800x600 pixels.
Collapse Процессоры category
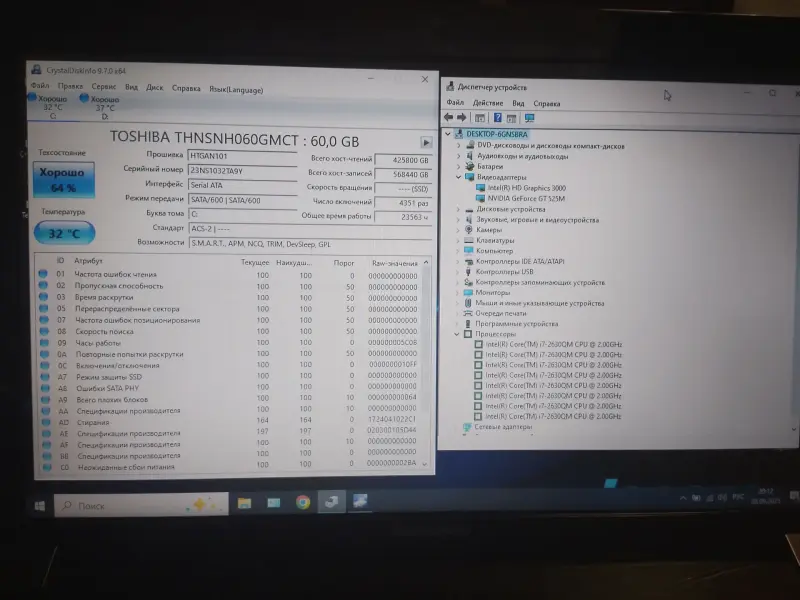(457, 334)
